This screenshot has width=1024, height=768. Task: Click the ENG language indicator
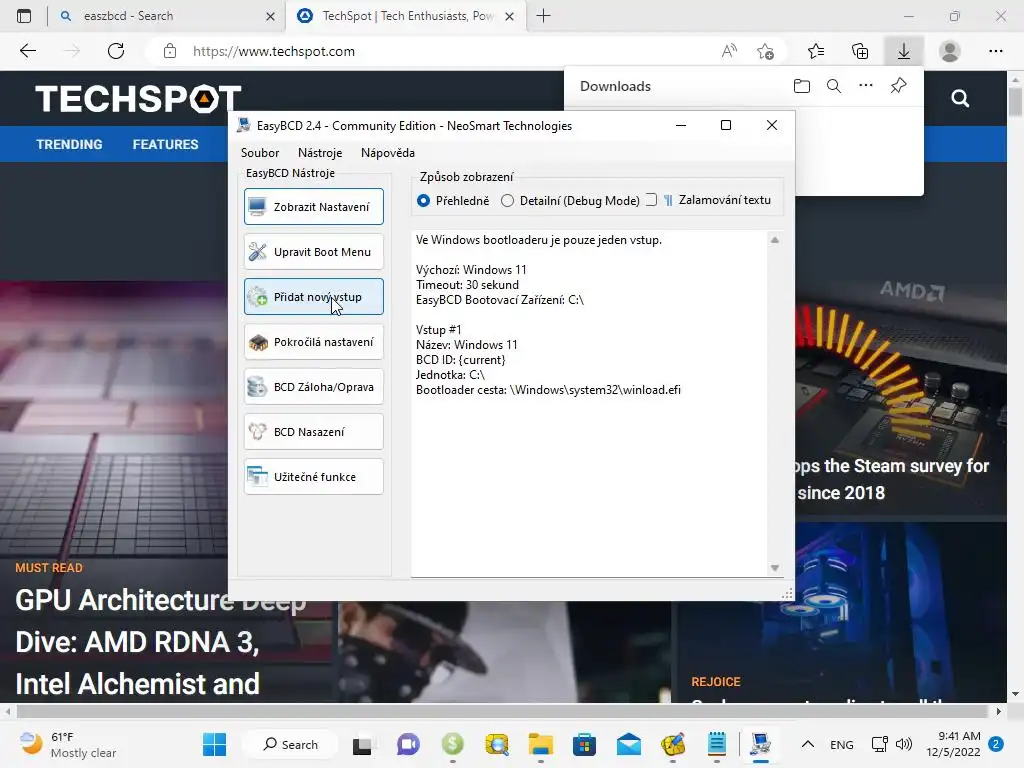(842, 744)
